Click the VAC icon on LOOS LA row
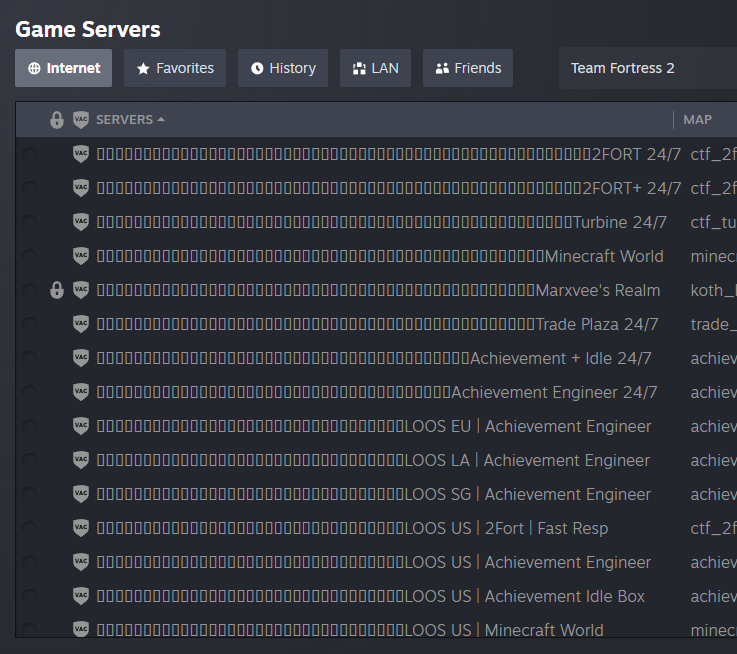This screenshot has height=654, width=737. [81, 460]
